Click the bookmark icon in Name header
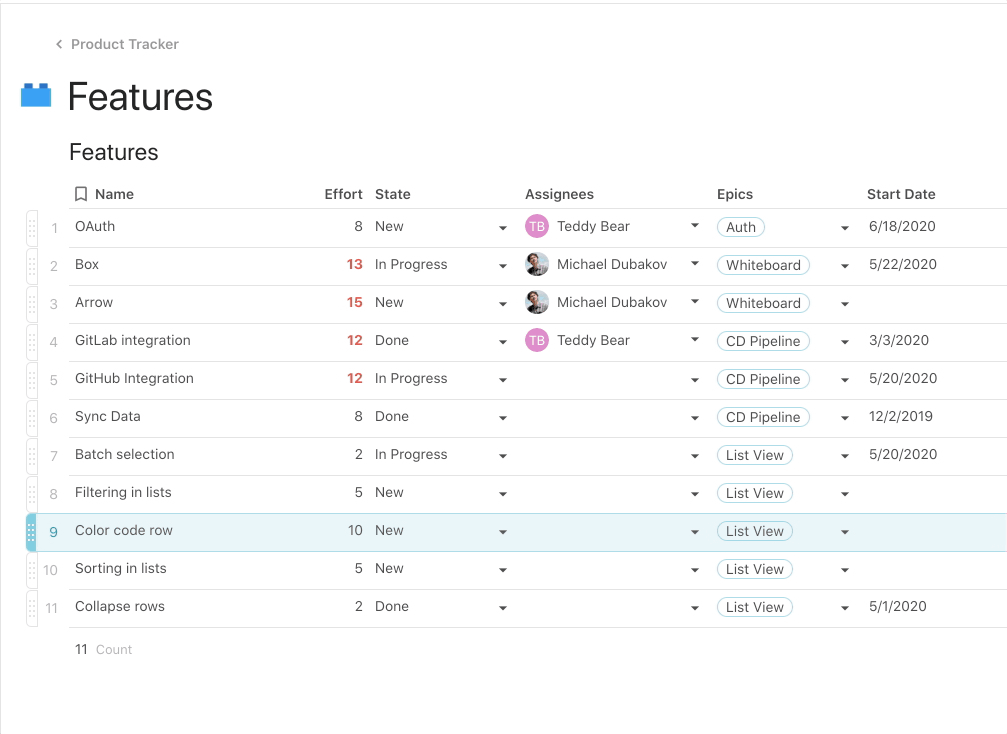The height and width of the screenshot is (734, 1007). tap(81, 194)
